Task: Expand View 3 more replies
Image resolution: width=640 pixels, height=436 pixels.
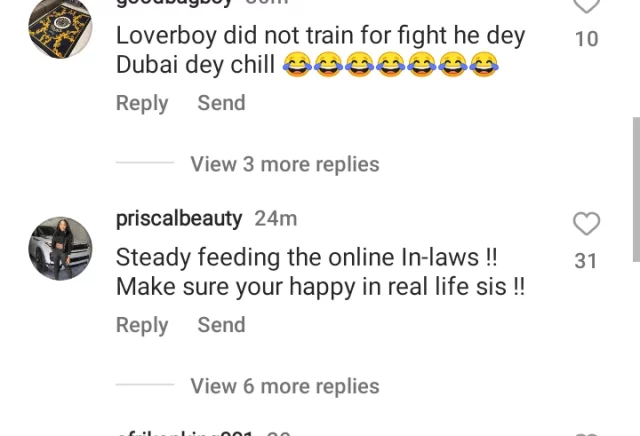Action: (x=285, y=164)
